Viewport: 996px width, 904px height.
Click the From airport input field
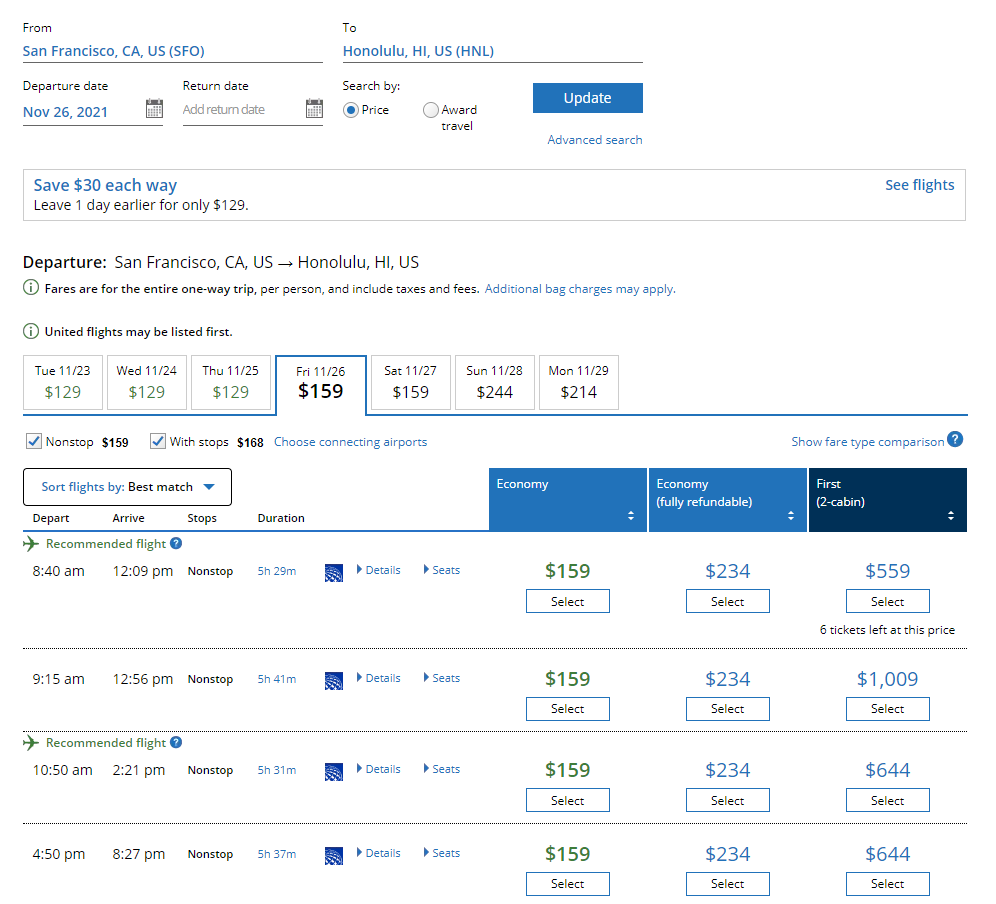click(x=172, y=51)
